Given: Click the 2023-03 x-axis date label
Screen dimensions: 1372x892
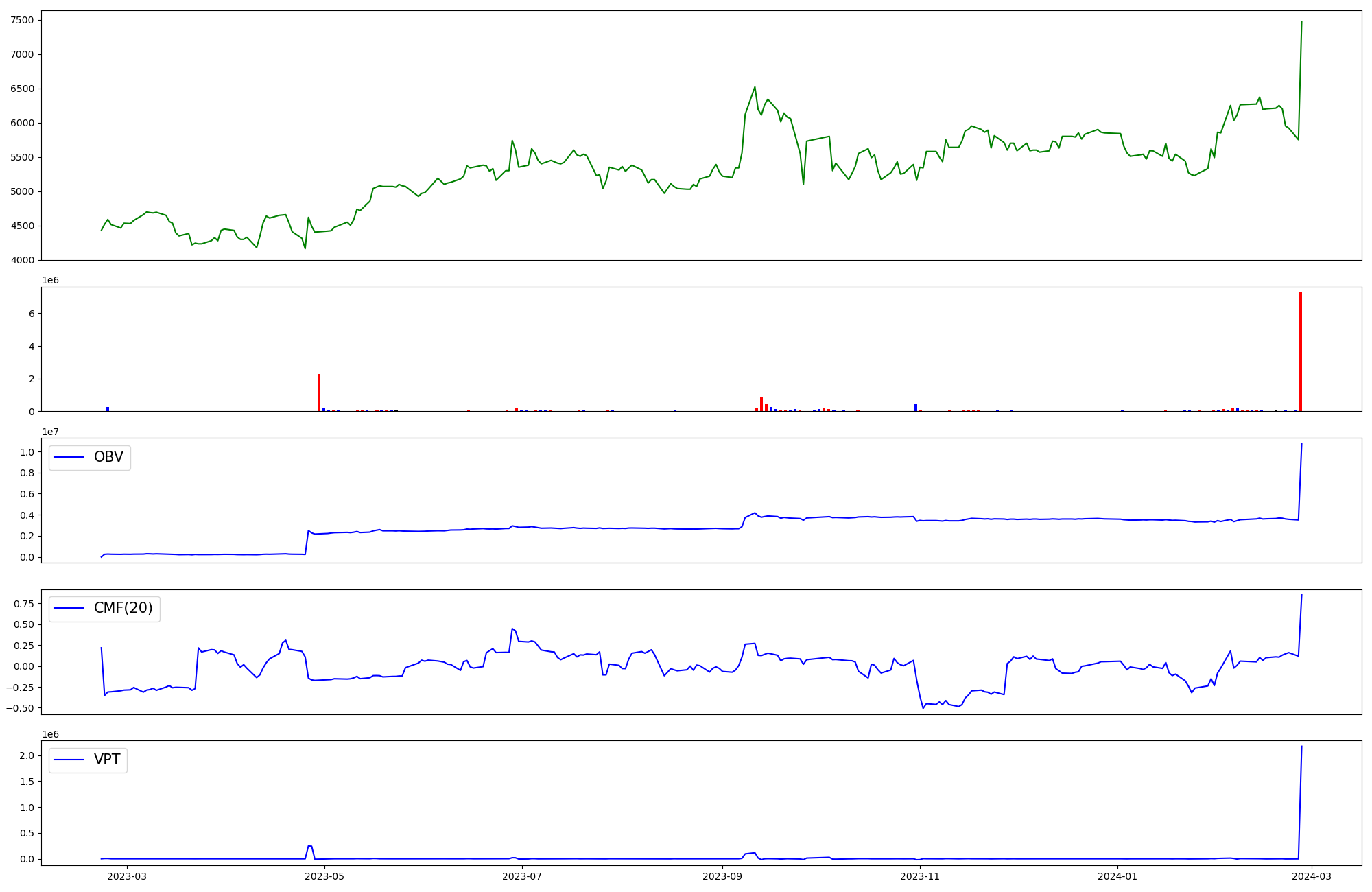Looking at the screenshot, I should click(x=127, y=876).
